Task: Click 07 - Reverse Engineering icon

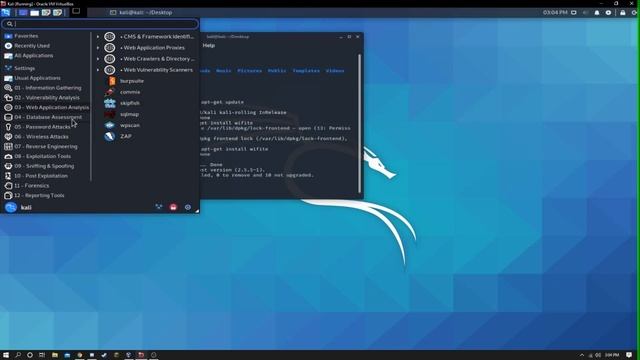Action: (8, 147)
